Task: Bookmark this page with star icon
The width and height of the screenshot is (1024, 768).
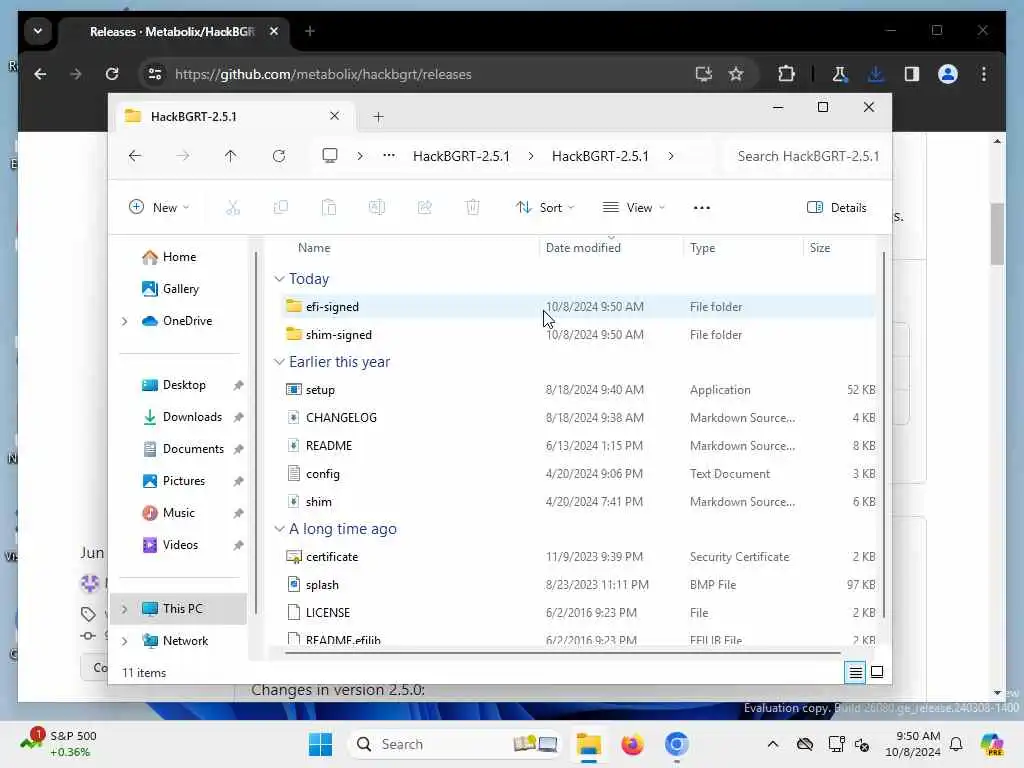Action: 736,74
